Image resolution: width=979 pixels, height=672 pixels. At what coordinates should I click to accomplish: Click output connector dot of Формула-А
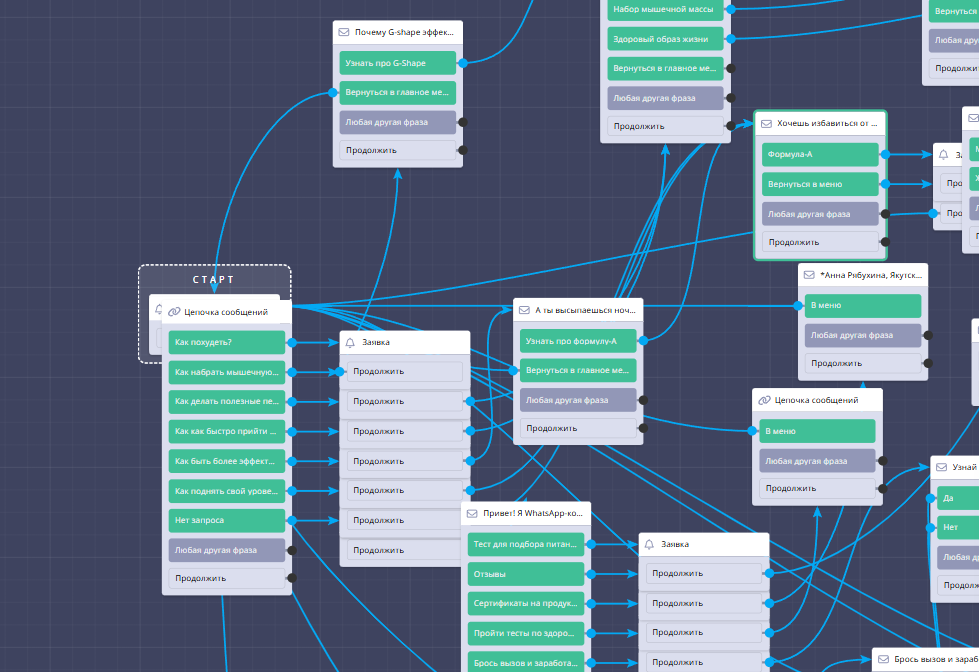pos(885,155)
